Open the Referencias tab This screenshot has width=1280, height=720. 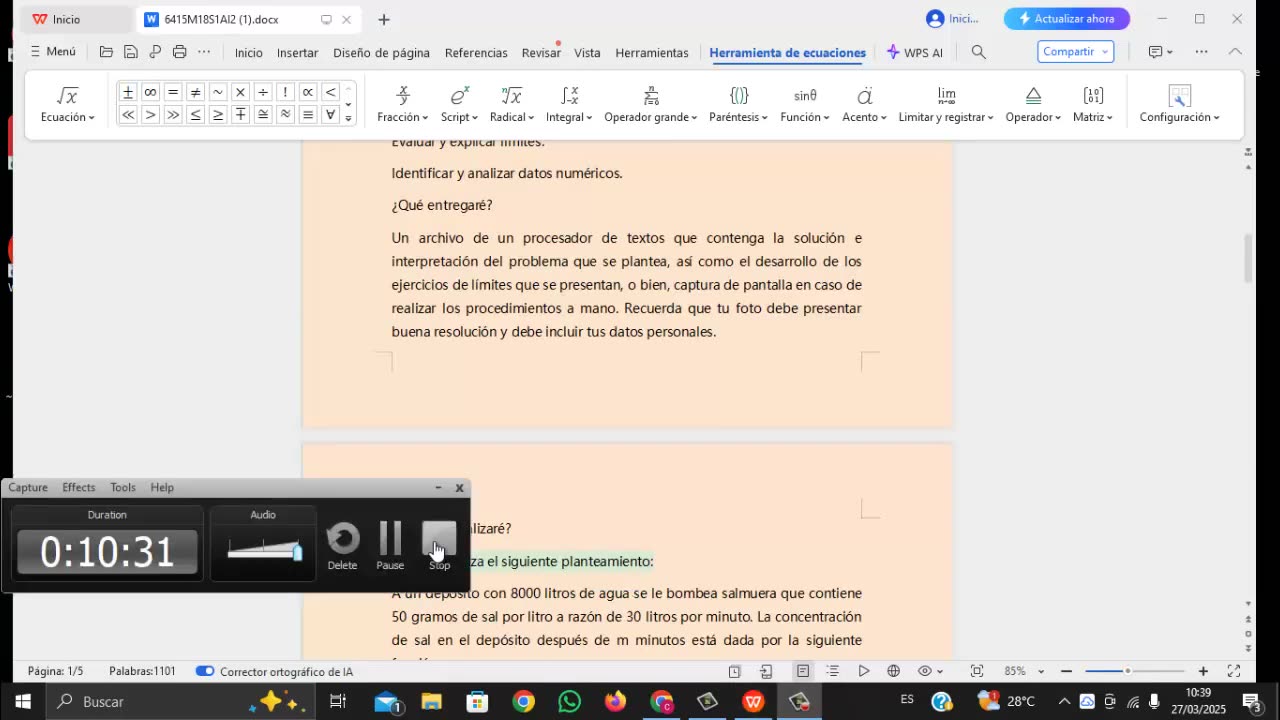[476, 52]
